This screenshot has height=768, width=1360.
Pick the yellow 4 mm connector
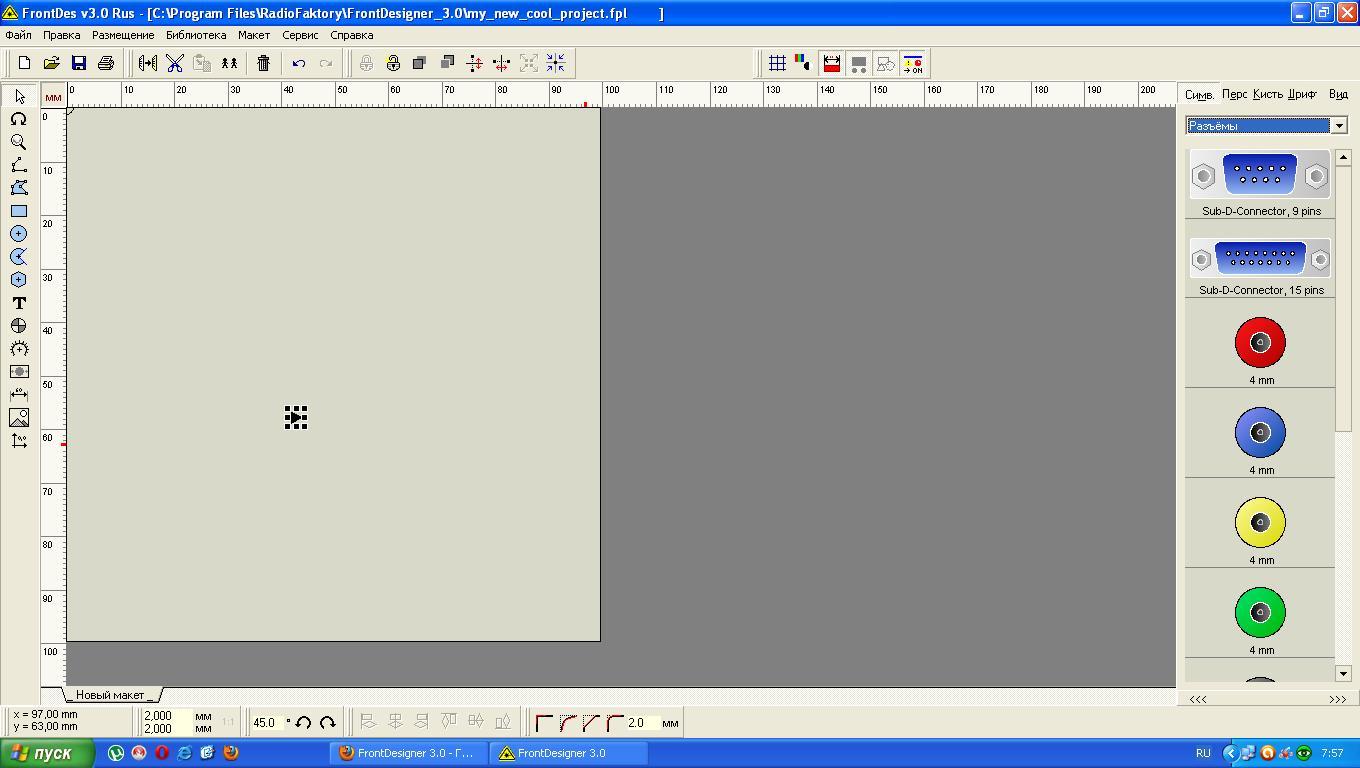coord(1260,522)
